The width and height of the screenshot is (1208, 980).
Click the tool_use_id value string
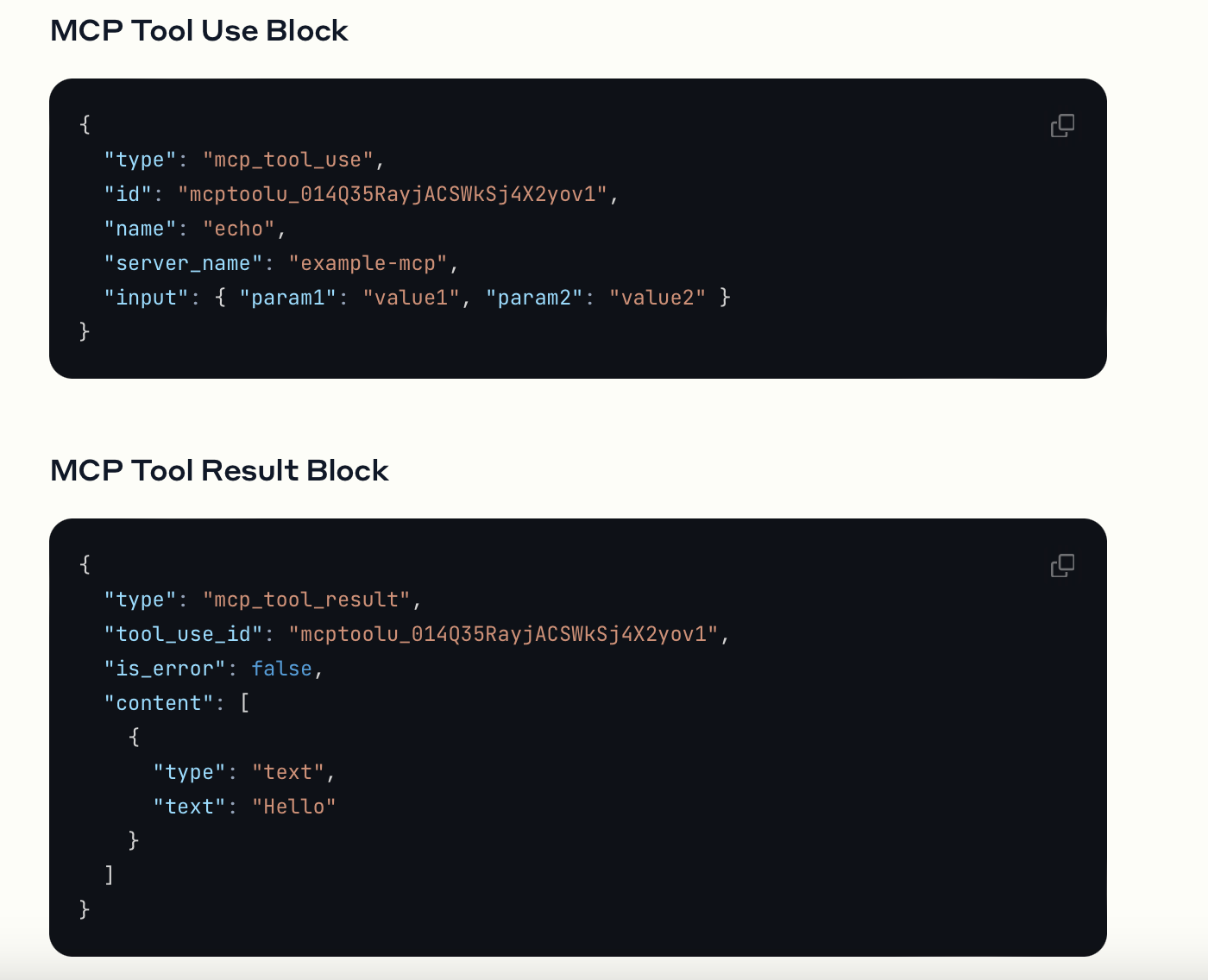pos(504,634)
